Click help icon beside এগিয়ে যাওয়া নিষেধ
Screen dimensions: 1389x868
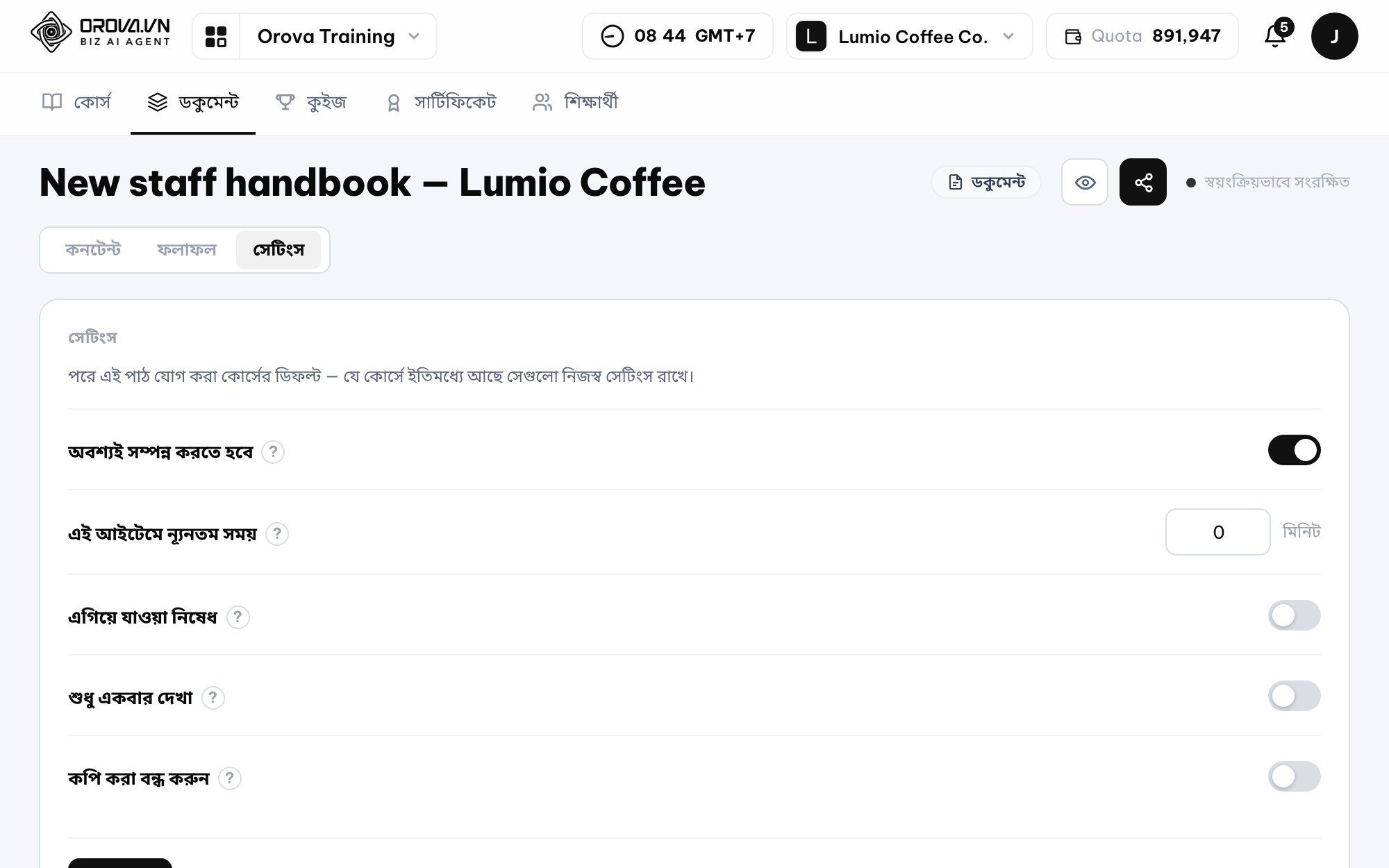238,617
